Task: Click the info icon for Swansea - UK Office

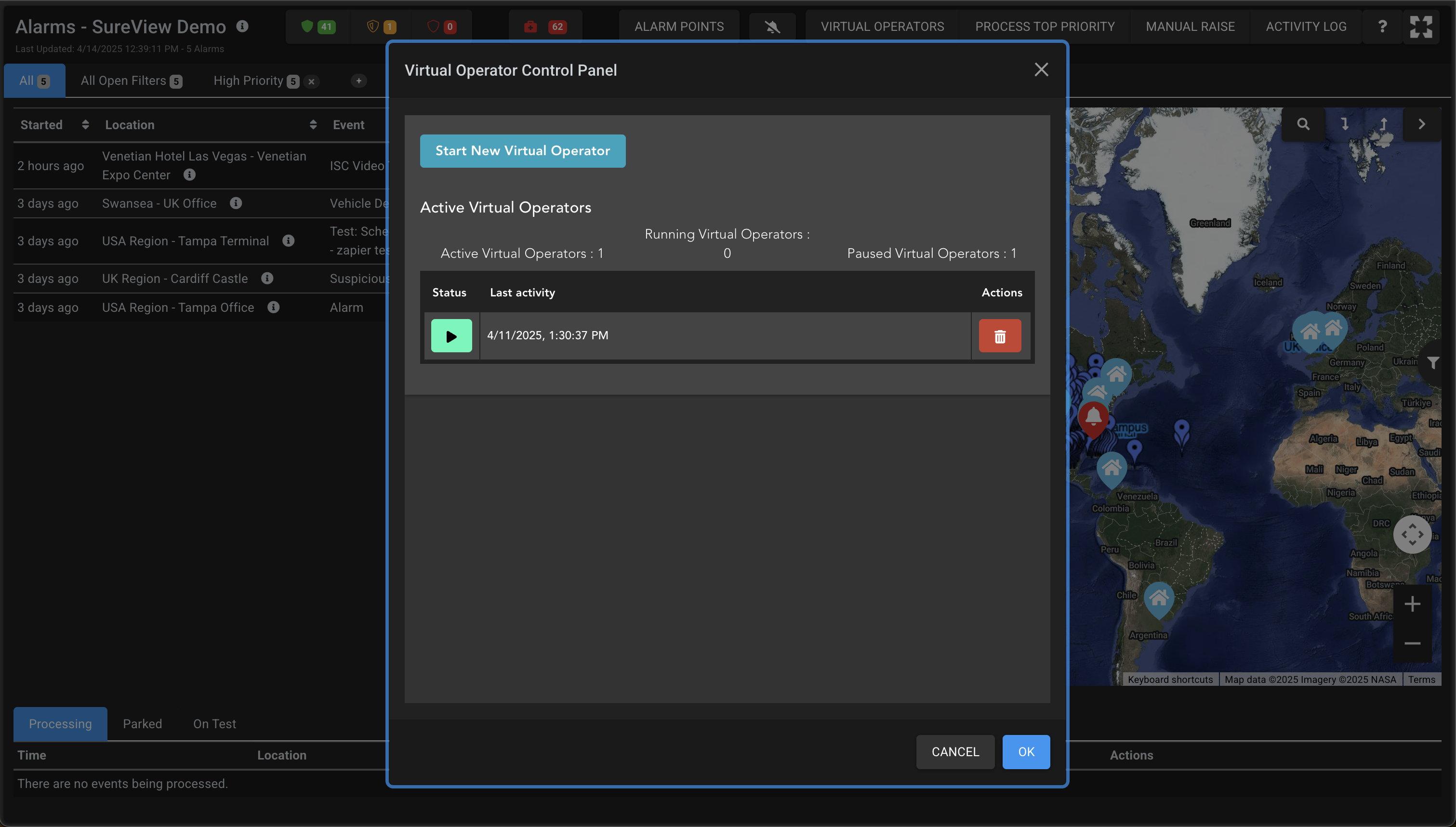Action: [x=236, y=203]
